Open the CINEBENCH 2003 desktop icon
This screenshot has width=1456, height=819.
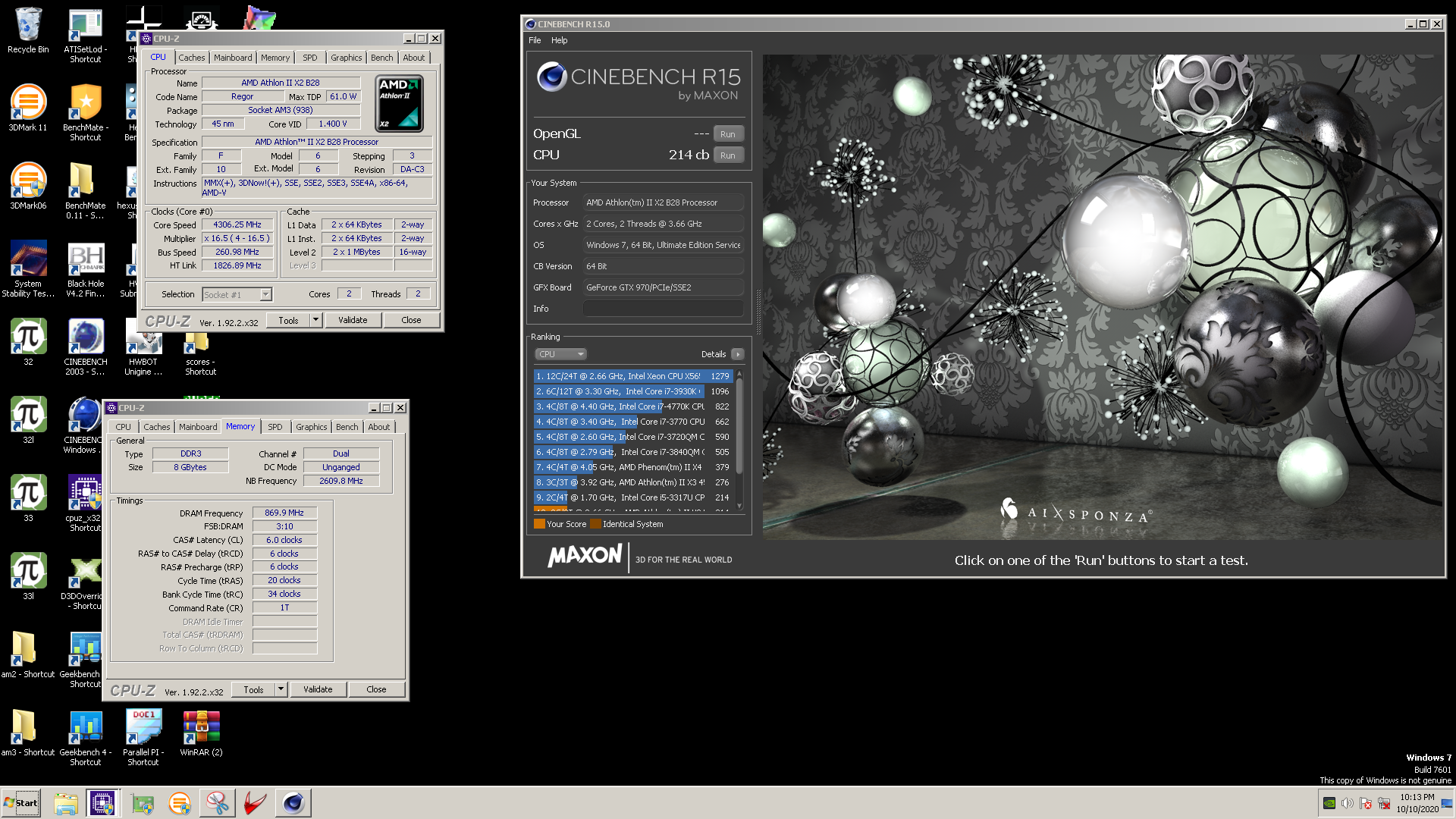85,347
